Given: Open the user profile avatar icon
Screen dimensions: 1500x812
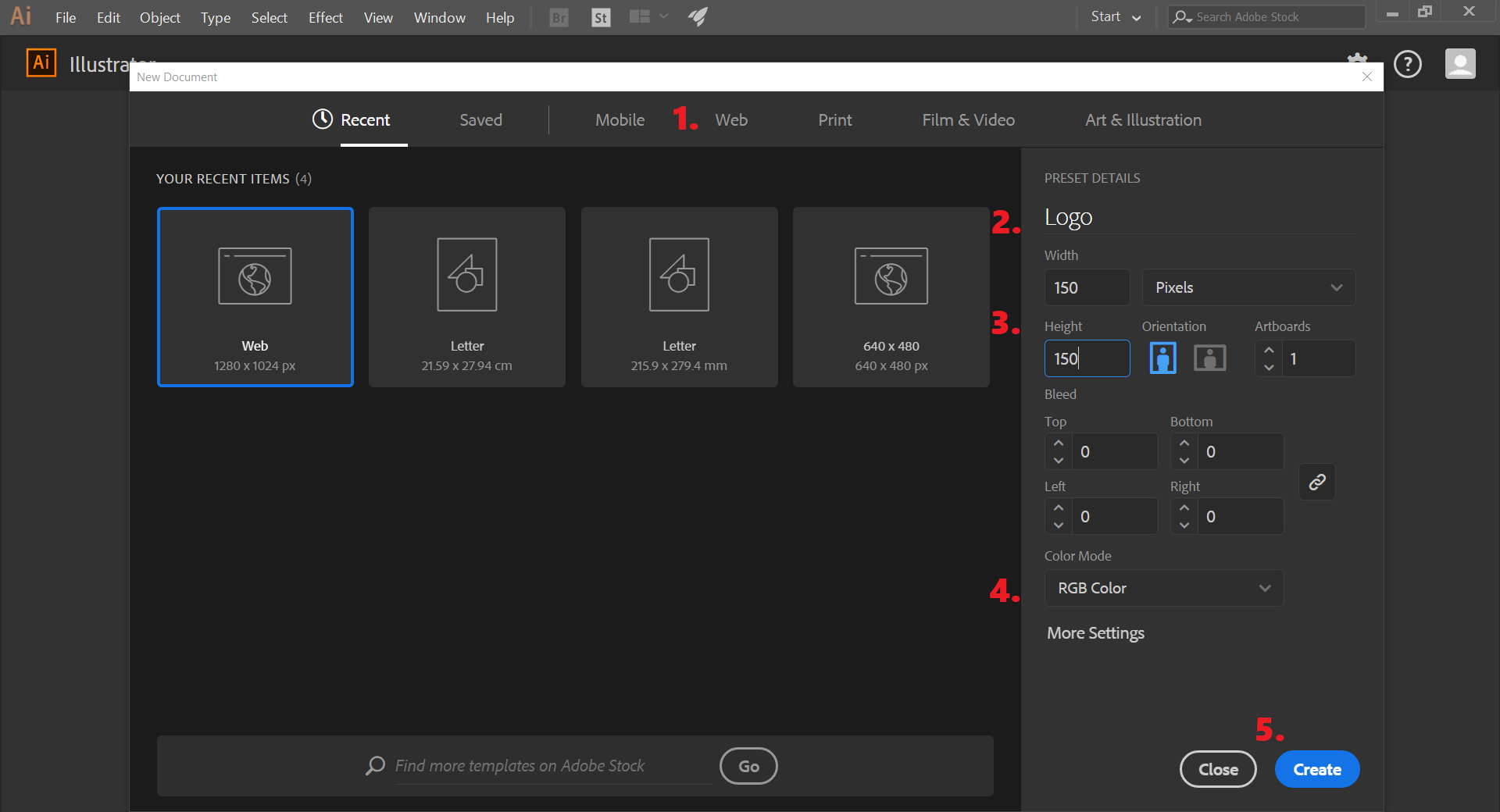Looking at the screenshot, I should point(1460,64).
